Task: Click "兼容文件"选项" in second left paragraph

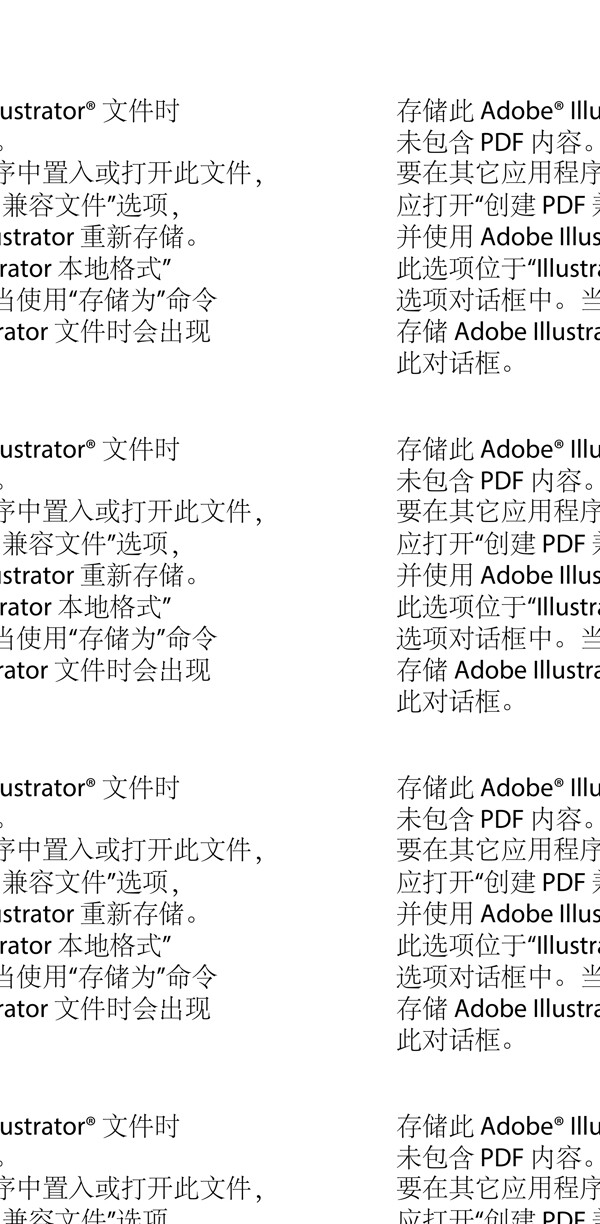Action: (92, 543)
